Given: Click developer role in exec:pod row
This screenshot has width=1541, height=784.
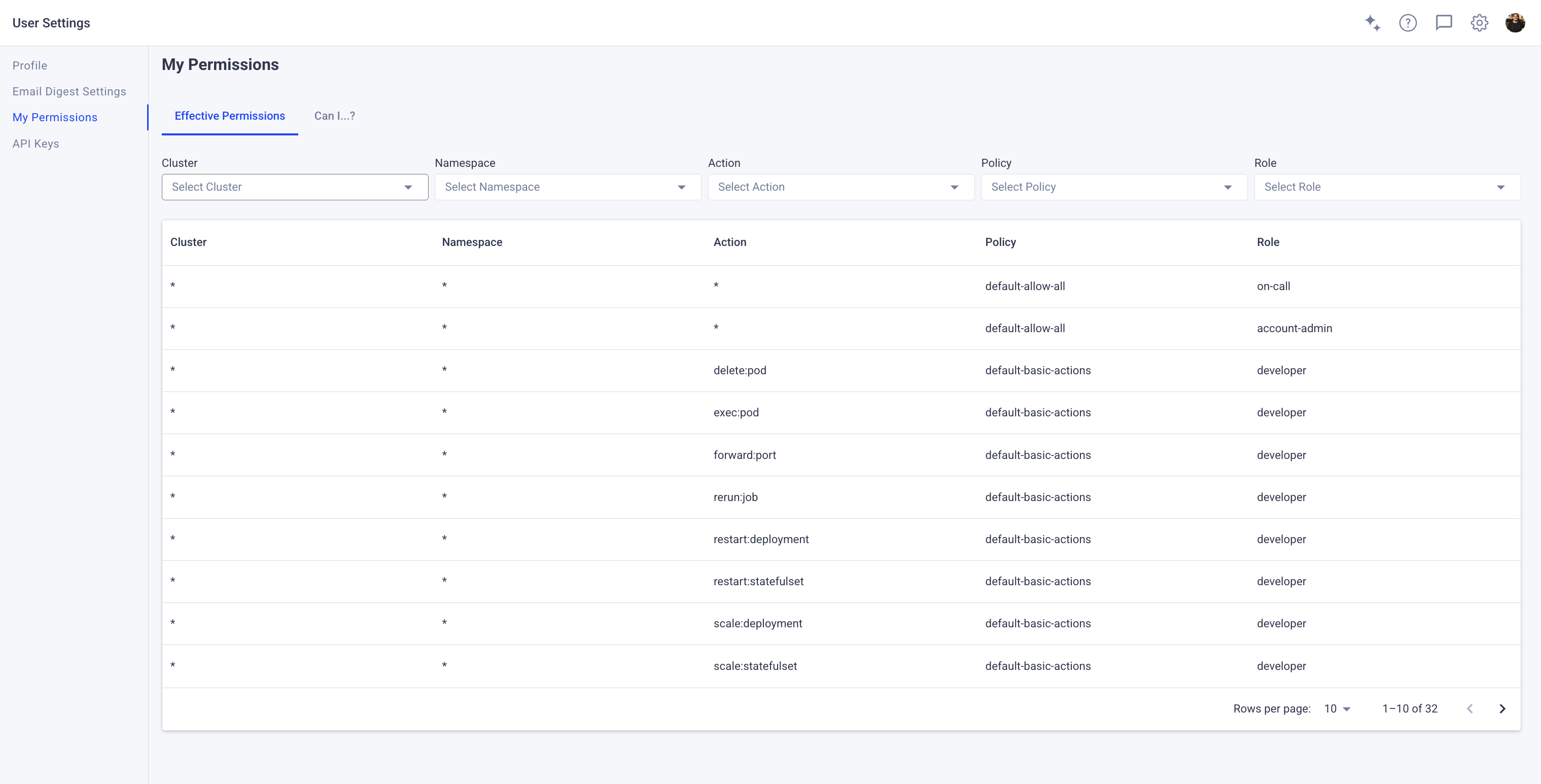Looking at the screenshot, I should (x=1281, y=413).
